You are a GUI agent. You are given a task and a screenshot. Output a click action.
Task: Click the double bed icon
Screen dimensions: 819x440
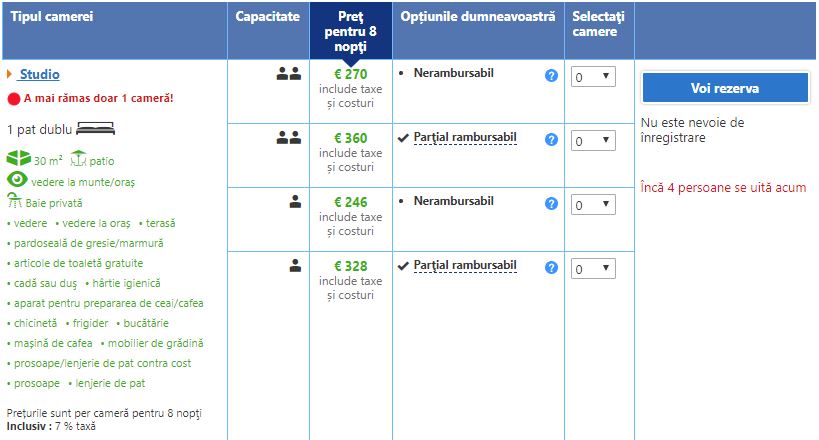point(95,129)
